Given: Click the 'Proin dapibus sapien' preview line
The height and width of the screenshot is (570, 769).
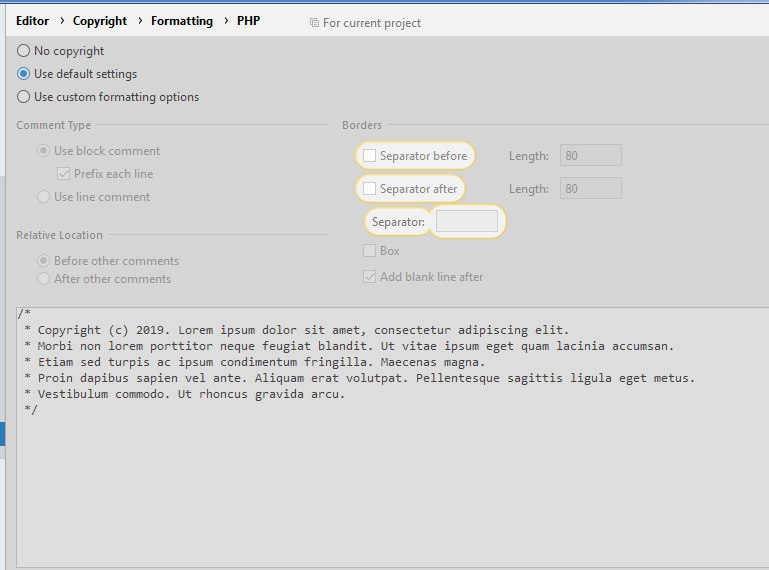Looking at the screenshot, I should (359, 378).
